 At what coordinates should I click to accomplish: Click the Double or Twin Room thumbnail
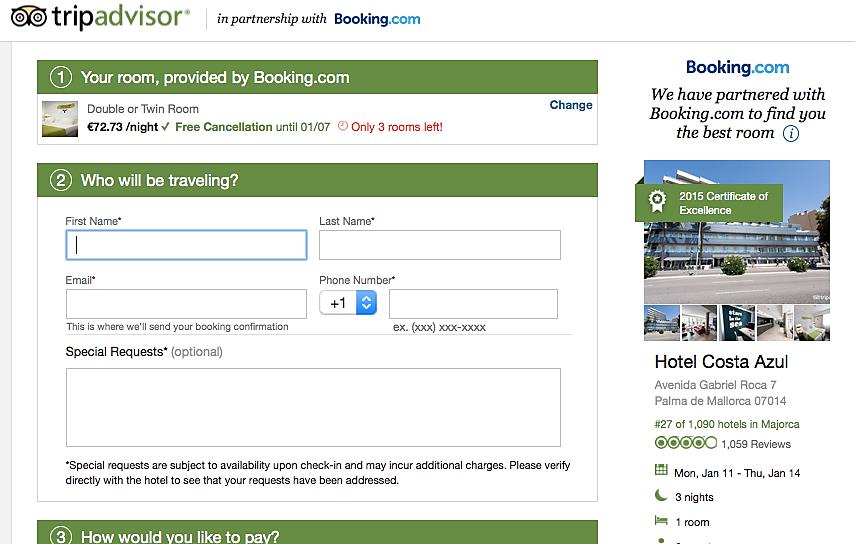point(60,118)
